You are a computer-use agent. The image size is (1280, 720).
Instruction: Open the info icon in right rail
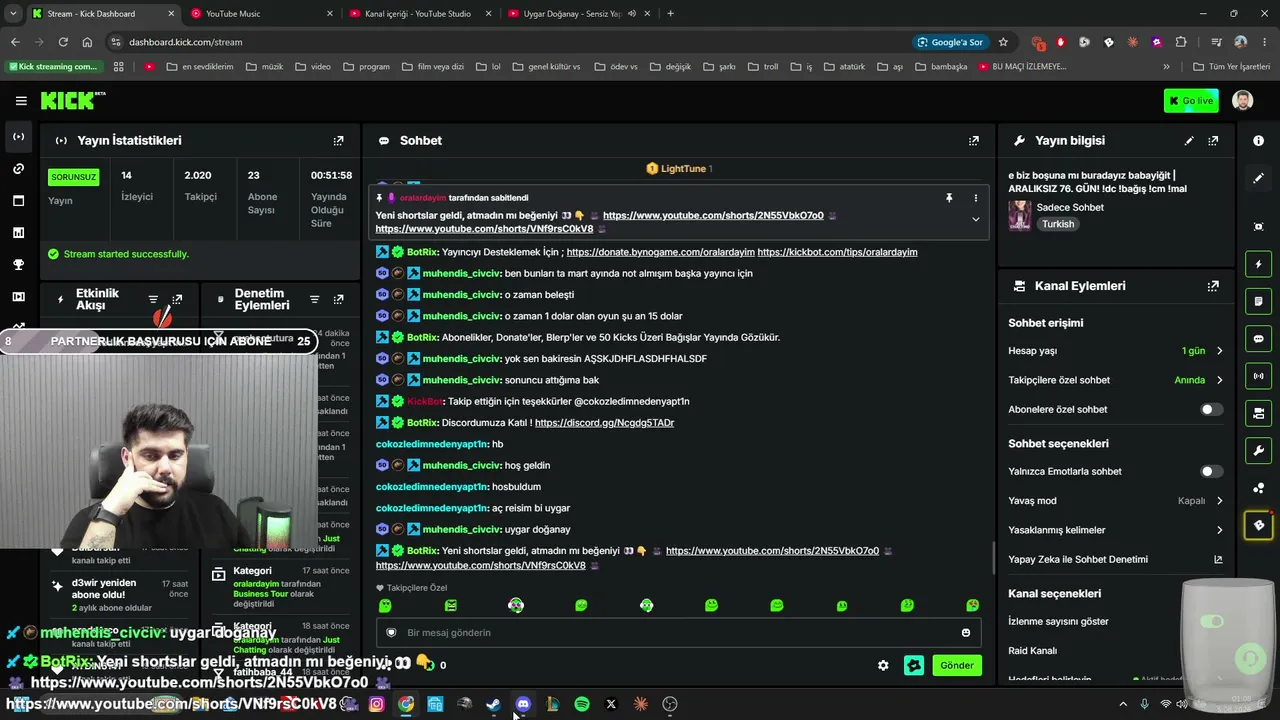[x=1259, y=141]
